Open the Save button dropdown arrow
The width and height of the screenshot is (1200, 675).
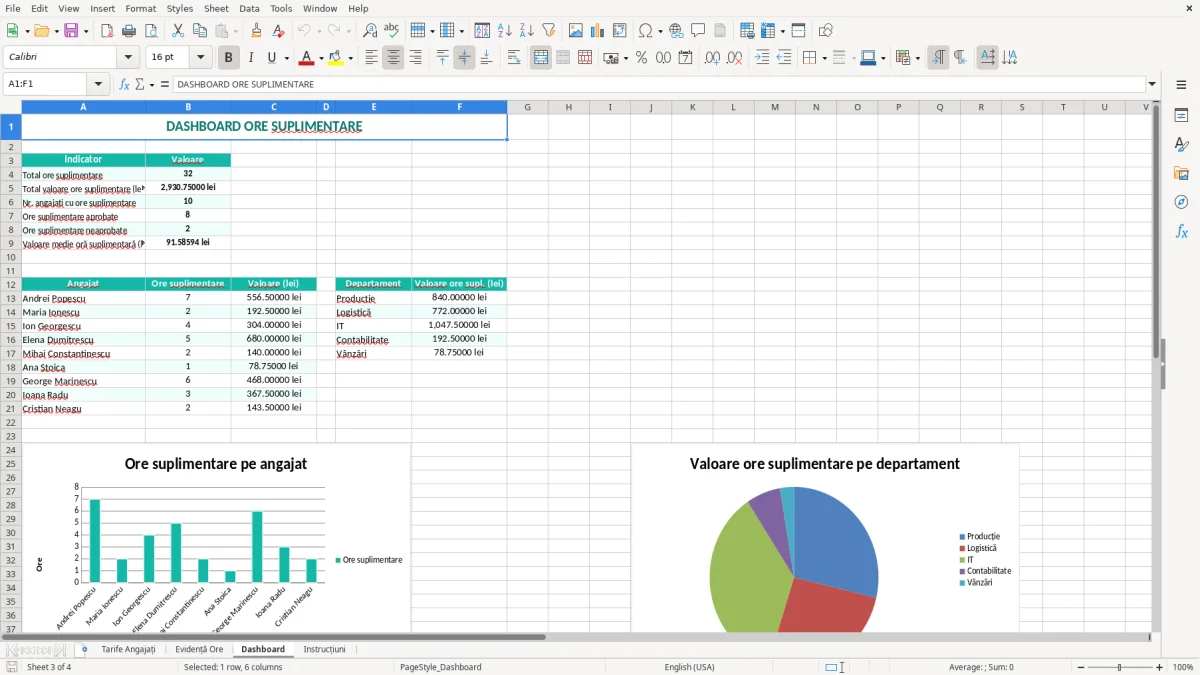[x=86, y=31]
